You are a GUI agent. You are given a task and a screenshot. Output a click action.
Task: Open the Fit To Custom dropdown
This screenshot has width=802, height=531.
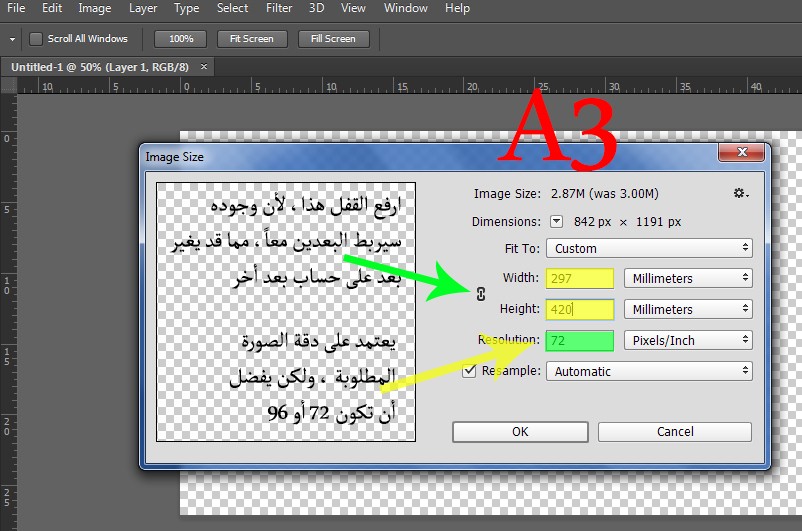(648, 248)
